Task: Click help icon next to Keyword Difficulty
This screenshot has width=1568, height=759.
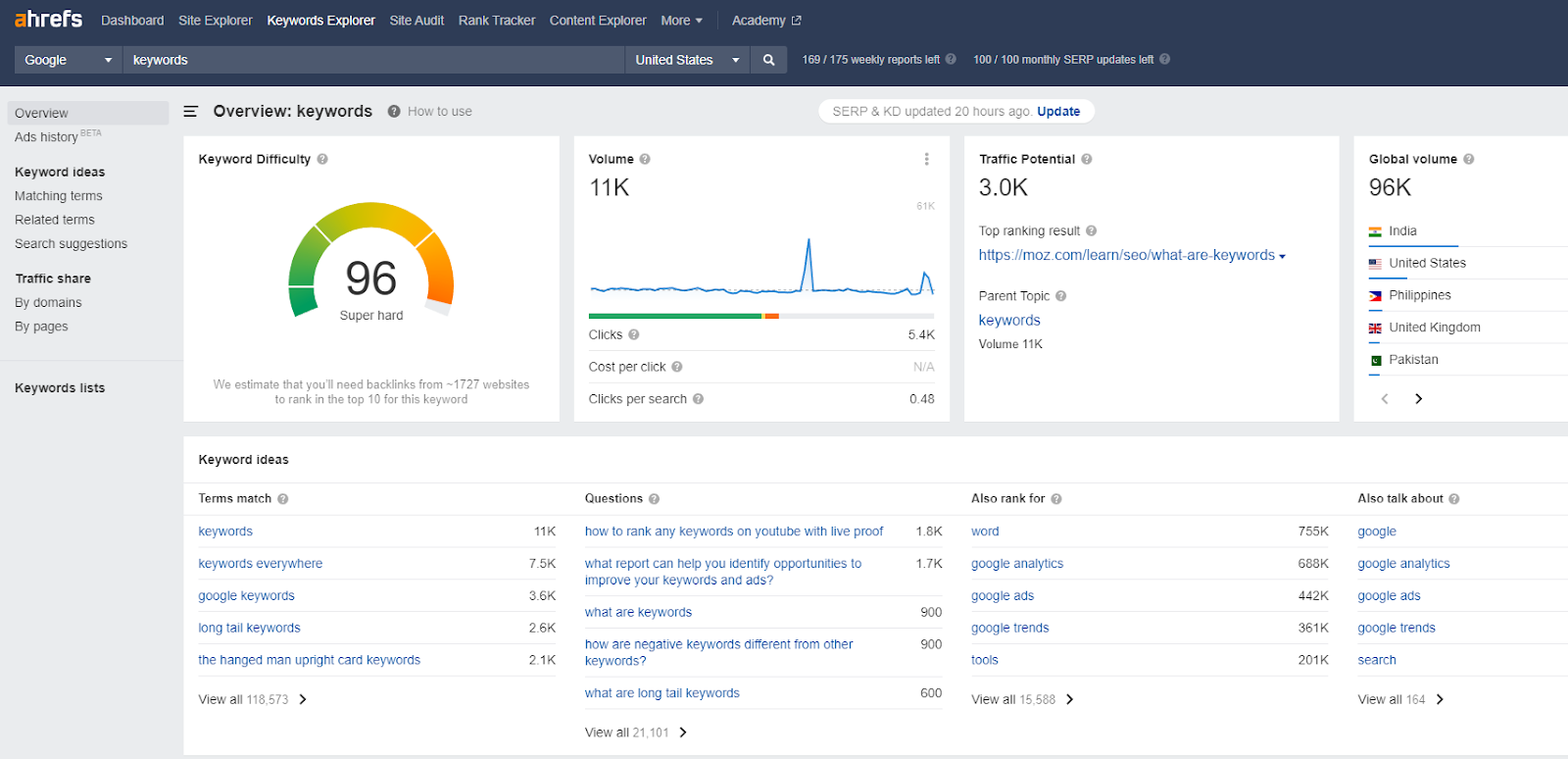Action: click(322, 159)
